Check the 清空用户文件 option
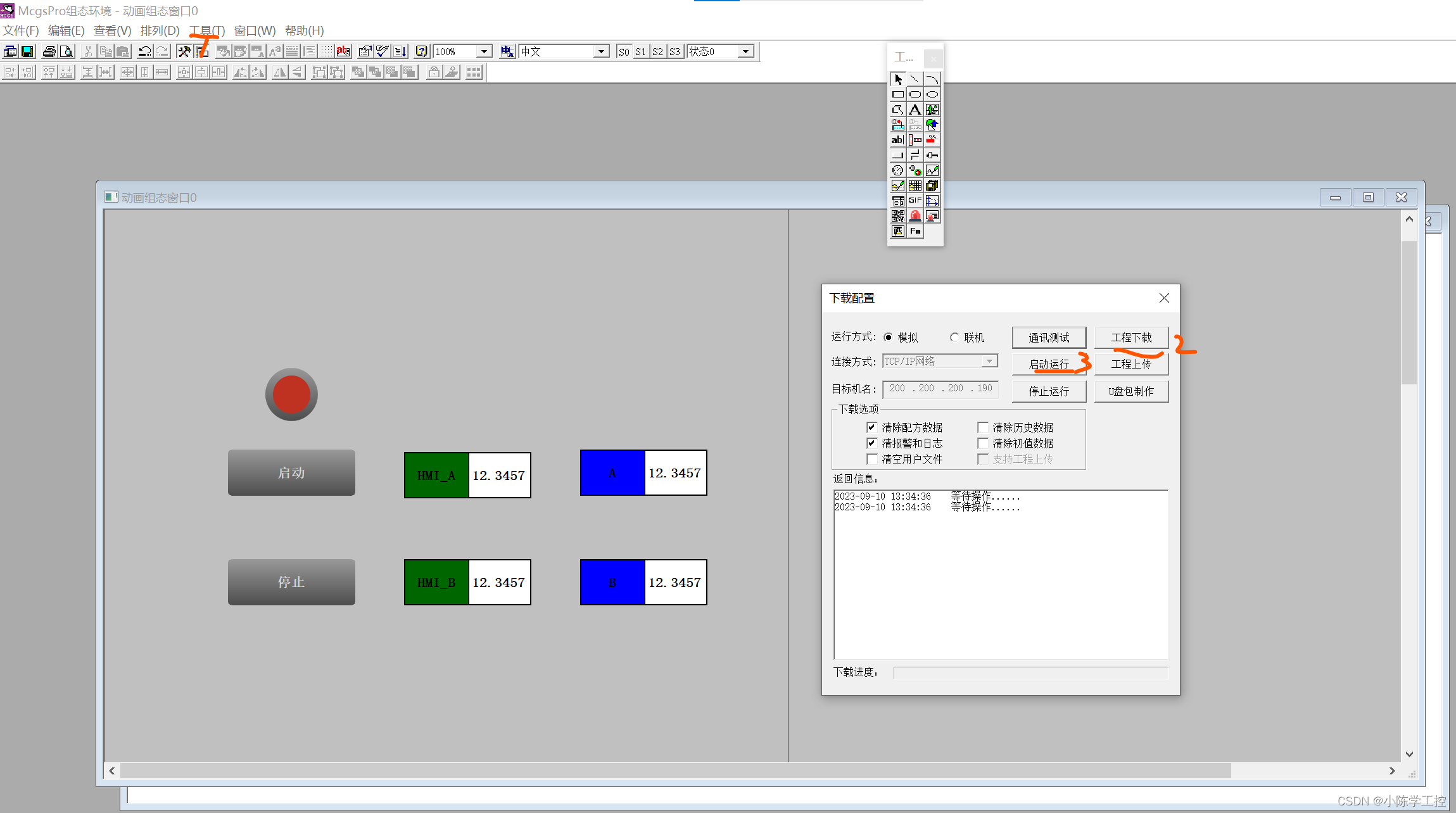The width and height of the screenshot is (1456, 813). coord(872,459)
